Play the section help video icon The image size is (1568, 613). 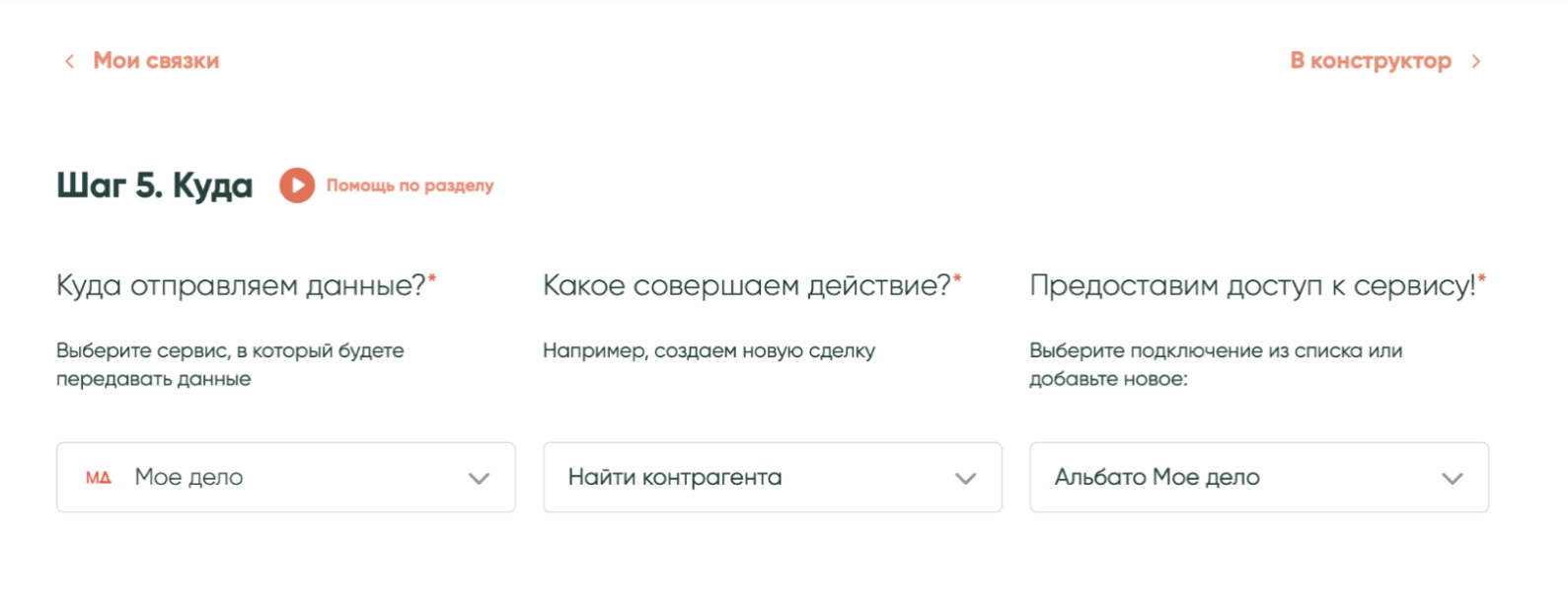(296, 186)
